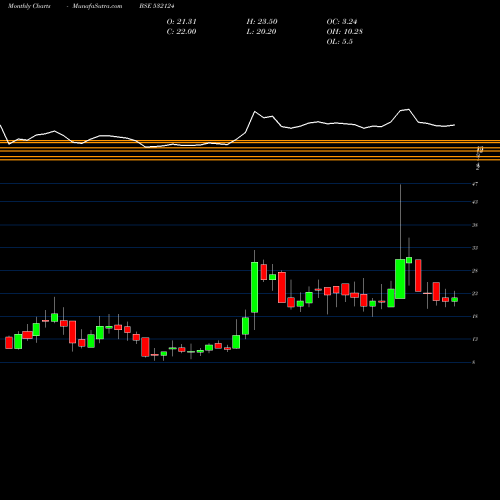Image resolution: width=500 pixels, height=500 pixels.
Task: Click the MunafaSutra.com label
Action: [x=97, y=6]
